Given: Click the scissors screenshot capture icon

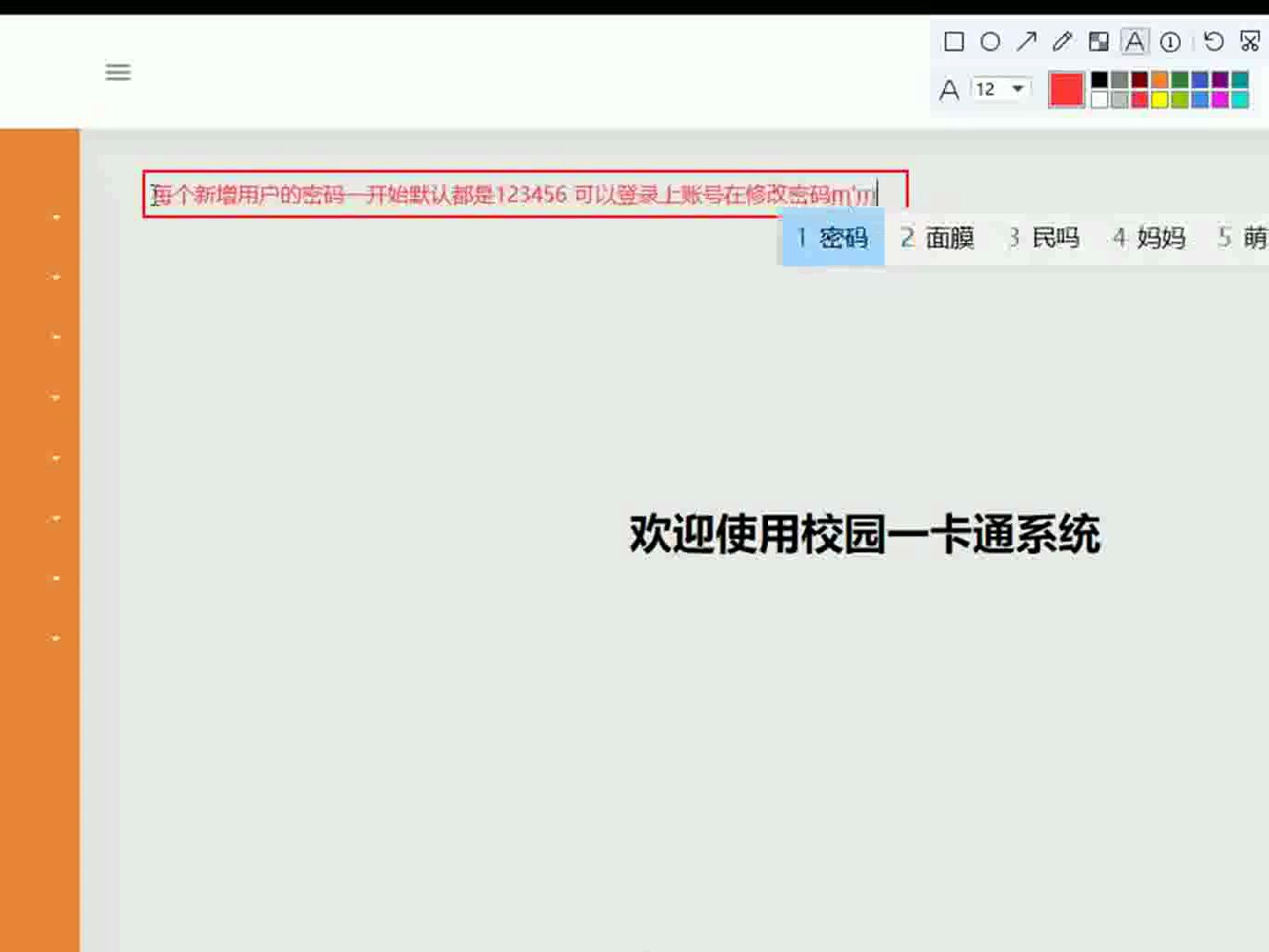Looking at the screenshot, I should (1250, 41).
